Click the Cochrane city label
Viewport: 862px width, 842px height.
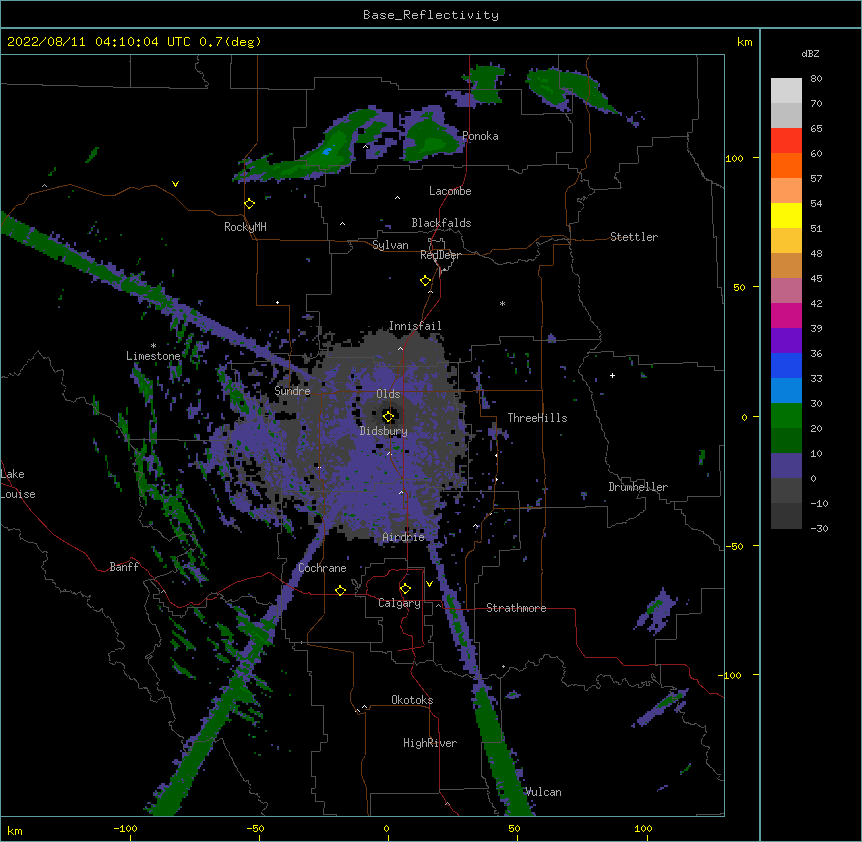pyautogui.click(x=322, y=568)
